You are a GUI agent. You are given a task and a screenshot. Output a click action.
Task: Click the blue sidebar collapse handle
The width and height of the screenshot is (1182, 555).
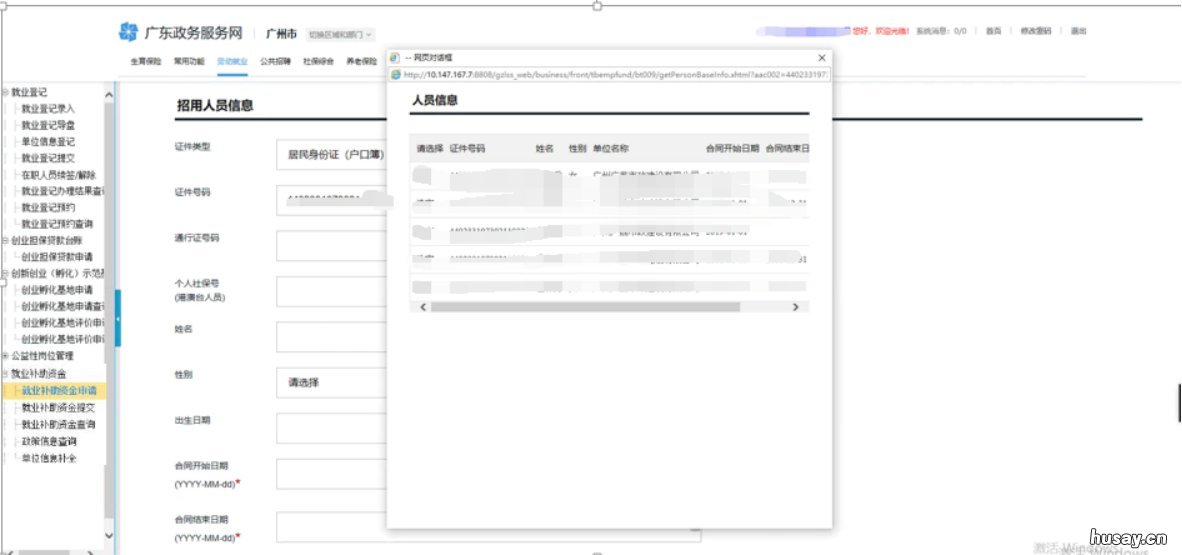click(x=118, y=318)
